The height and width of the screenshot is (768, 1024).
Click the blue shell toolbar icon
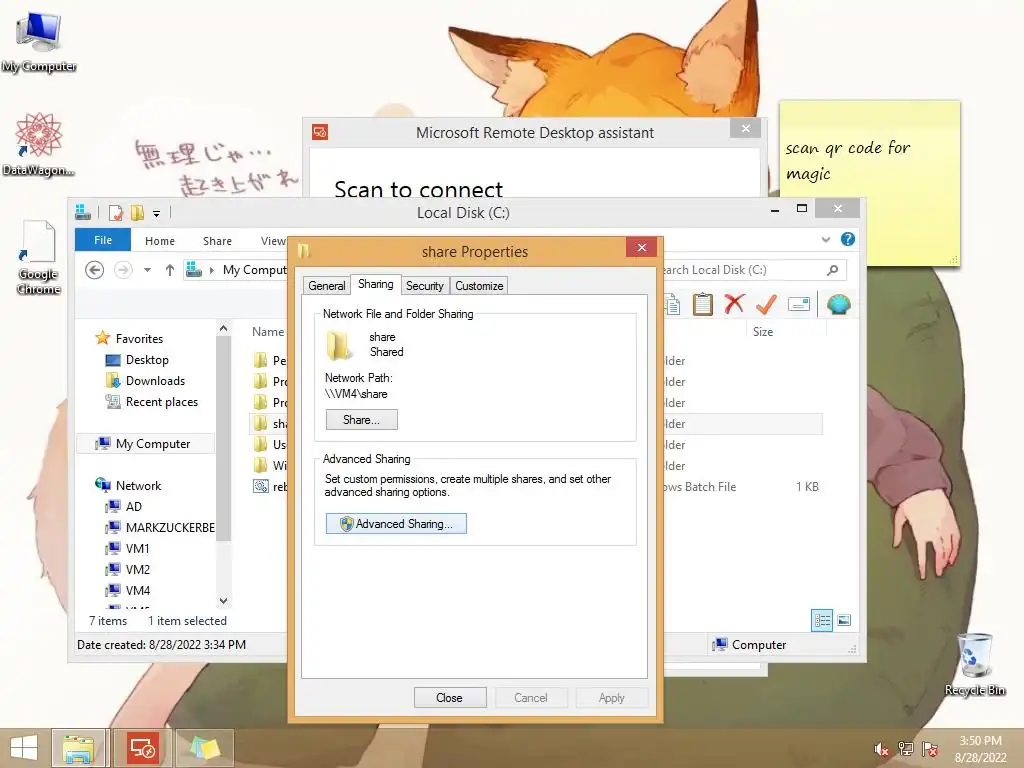pos(839,304)
